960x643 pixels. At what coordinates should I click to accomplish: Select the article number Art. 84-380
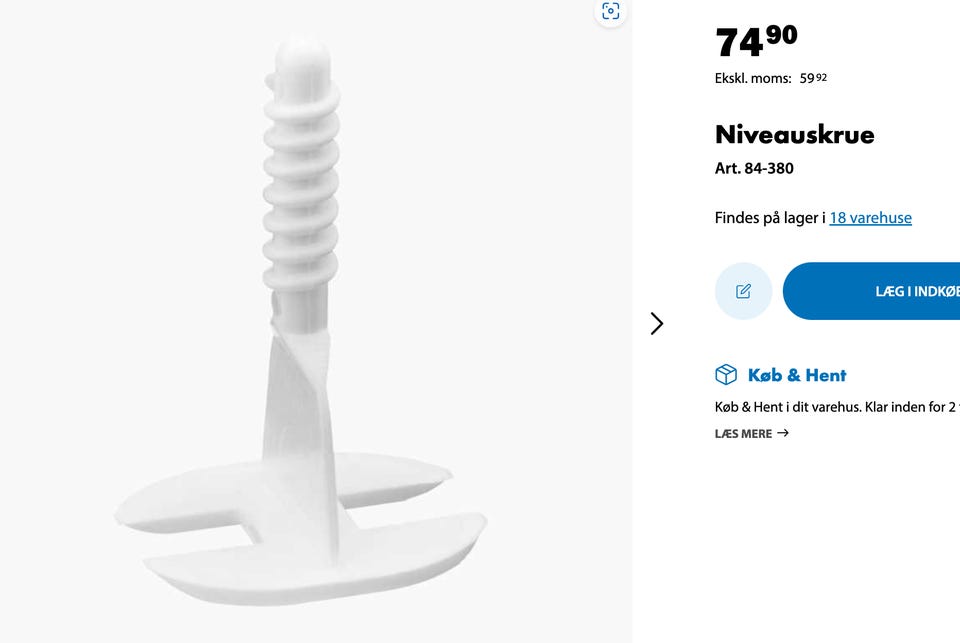coord(754,168)
